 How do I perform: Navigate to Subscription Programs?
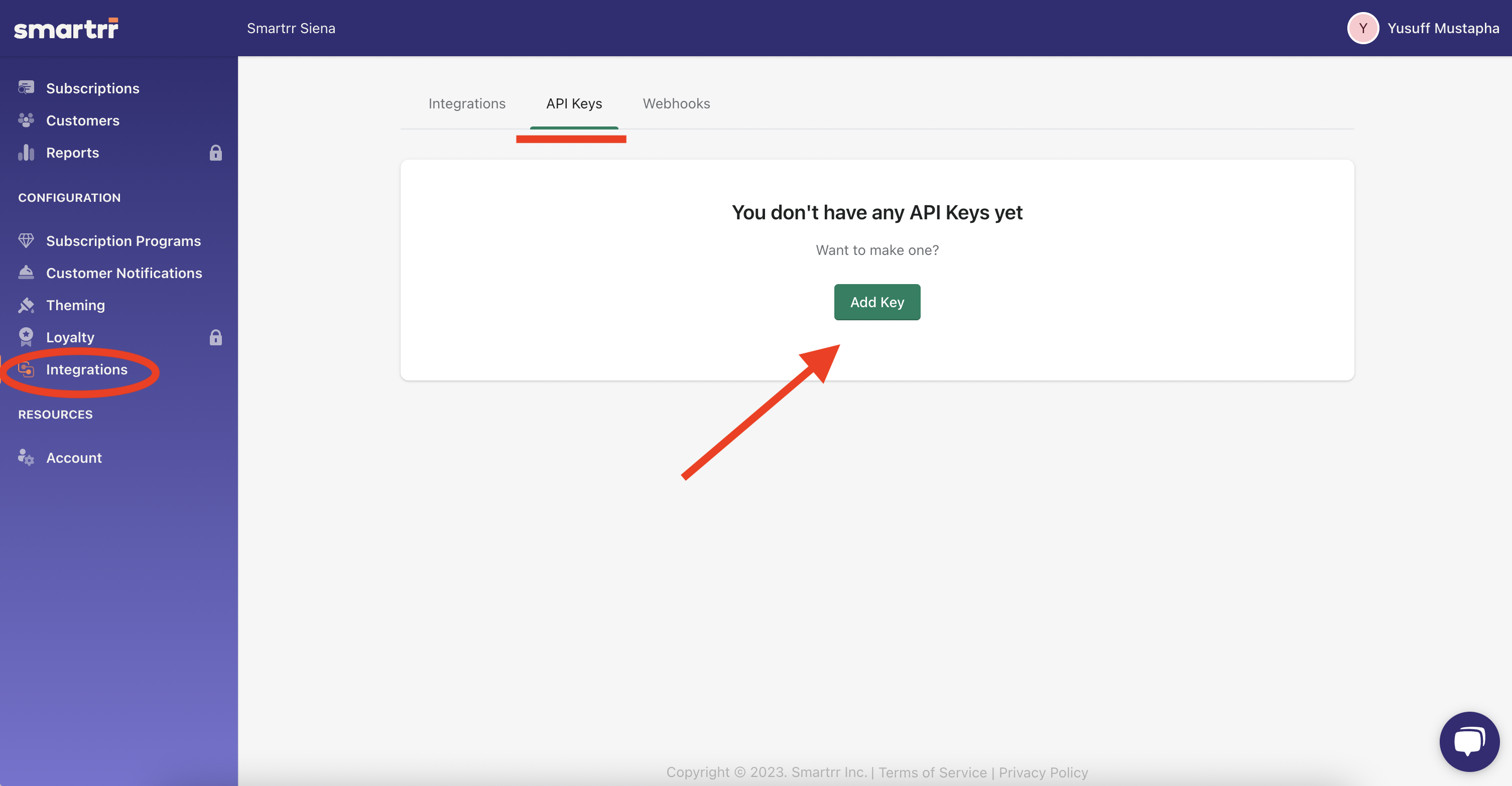tap(123, 241)
